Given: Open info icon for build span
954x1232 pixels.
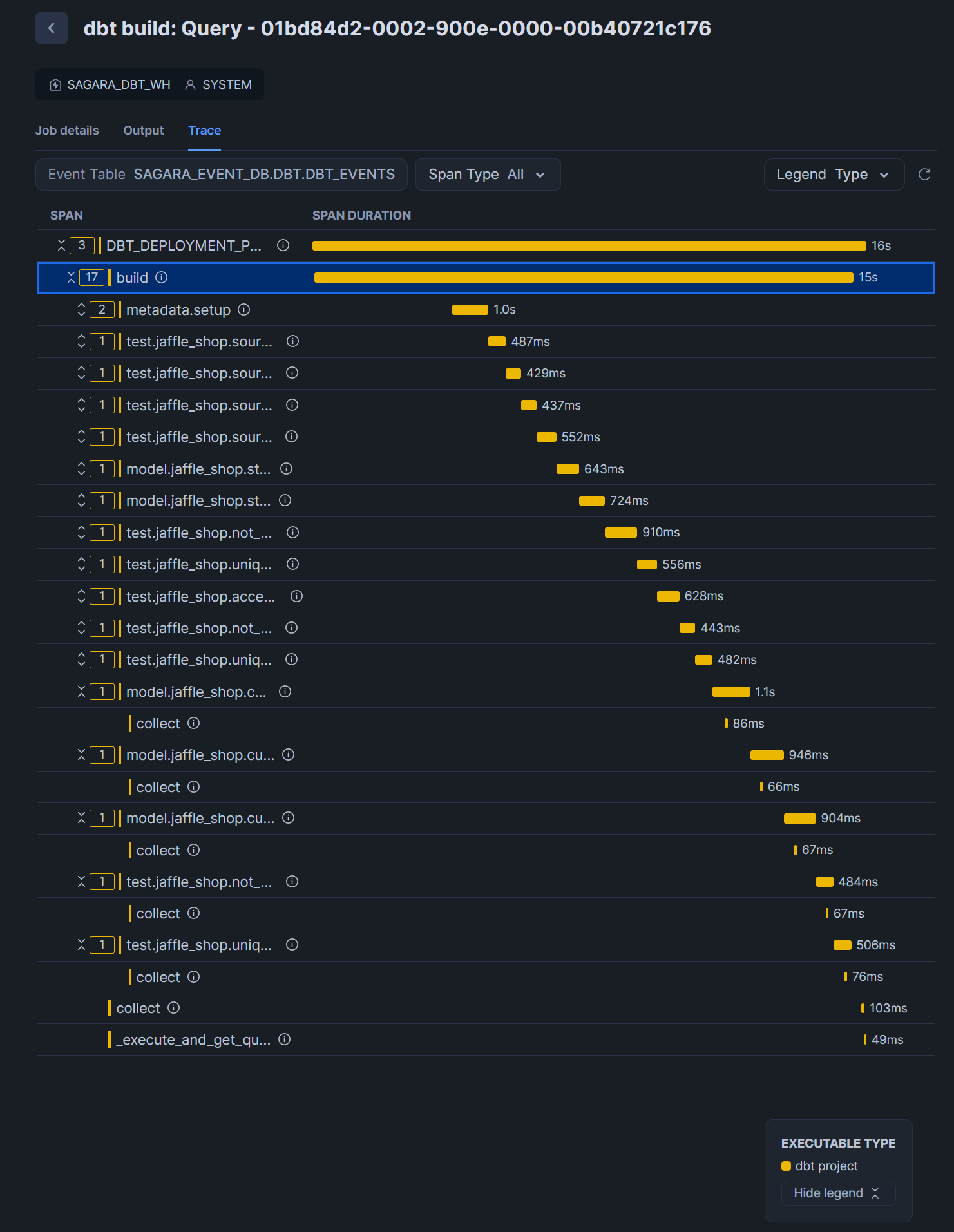Looking at the screenshot, I should tap(162, 278).
